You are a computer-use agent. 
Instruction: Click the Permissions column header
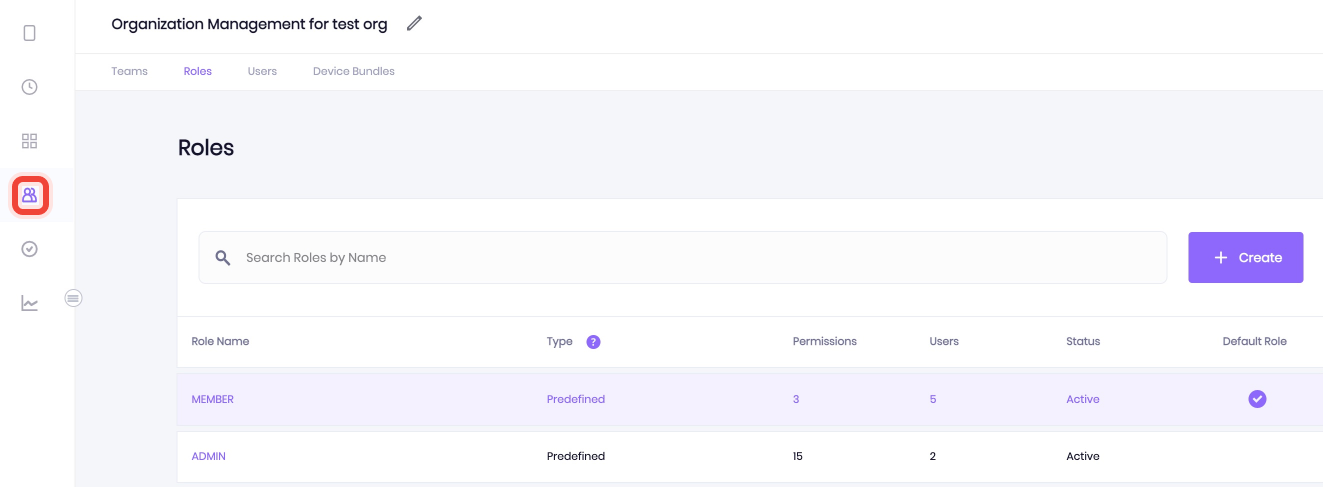point(825,341)
